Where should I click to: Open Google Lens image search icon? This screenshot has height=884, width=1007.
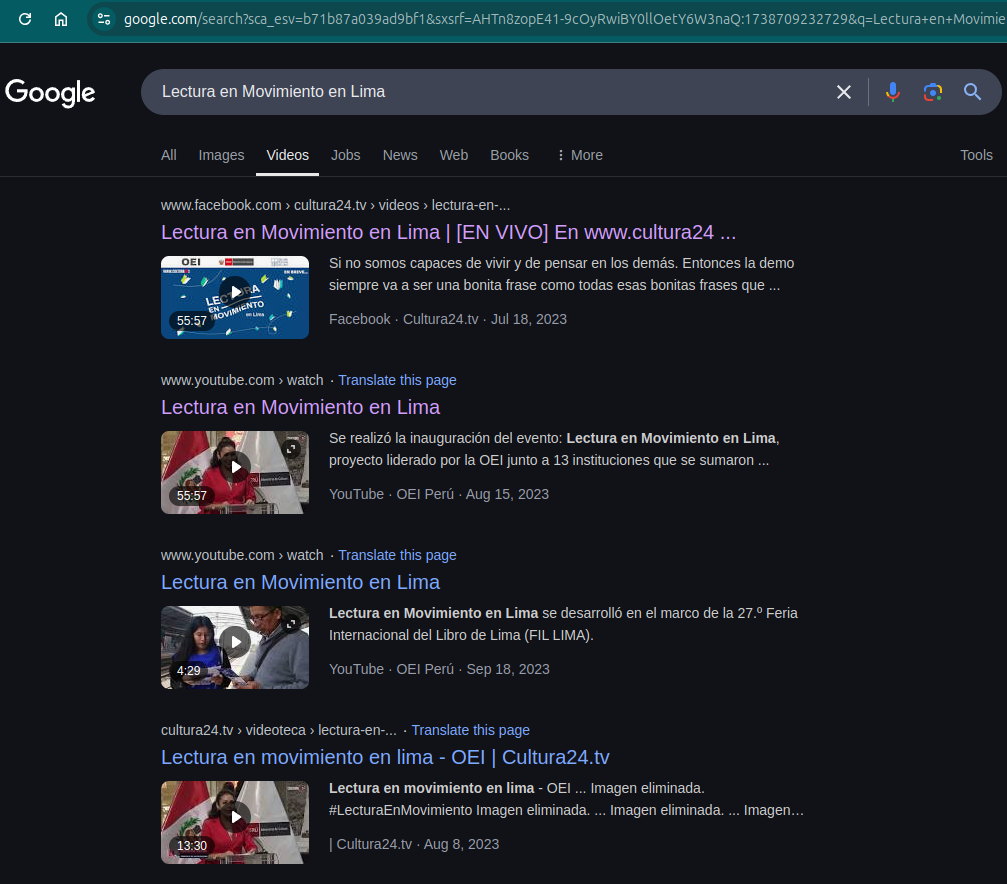point(933,92)
